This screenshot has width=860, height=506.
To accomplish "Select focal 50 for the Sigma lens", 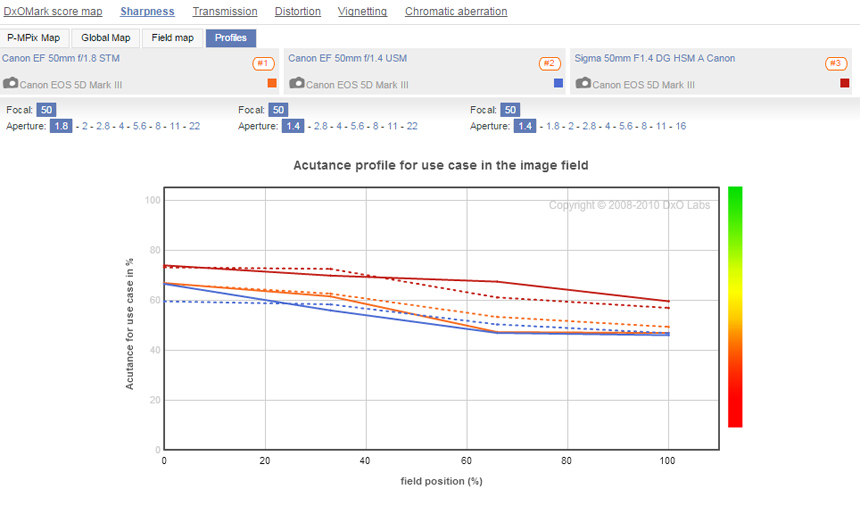I will point(511,110).
